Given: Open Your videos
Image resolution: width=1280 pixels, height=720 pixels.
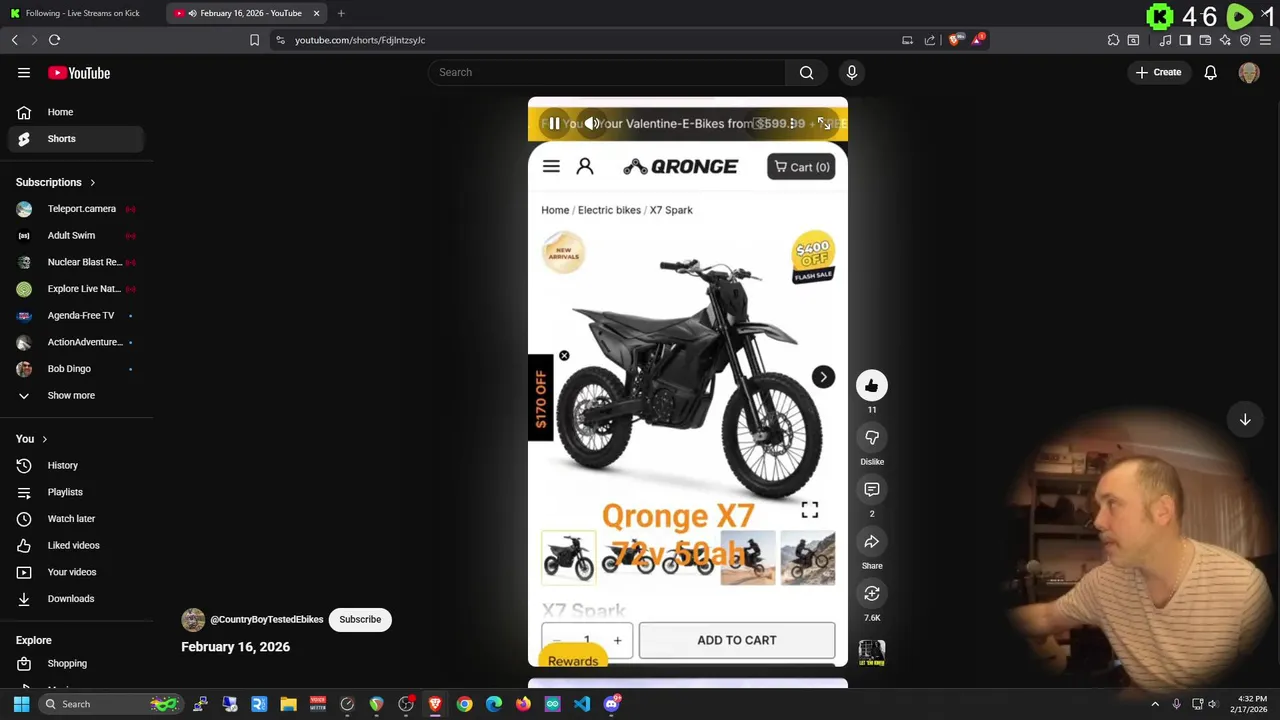Looking at the screenshot, I should point(76,572).
